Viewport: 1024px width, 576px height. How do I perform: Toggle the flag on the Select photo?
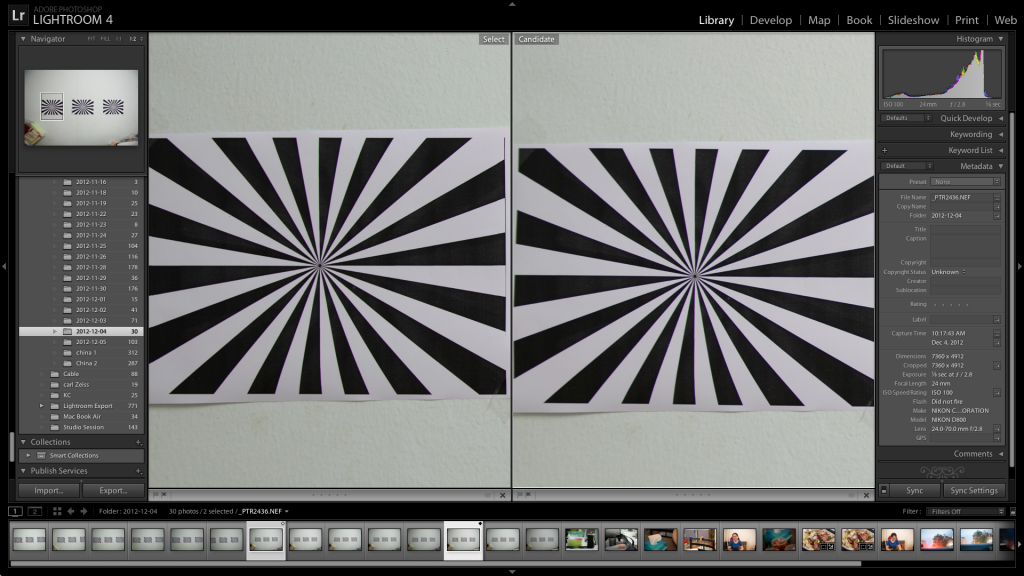155,494
